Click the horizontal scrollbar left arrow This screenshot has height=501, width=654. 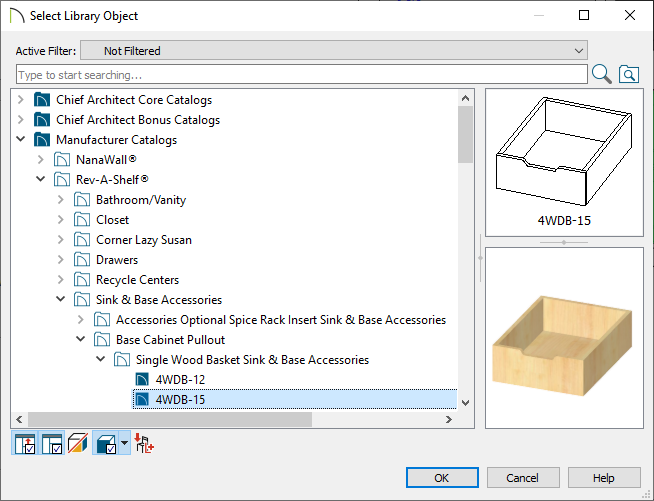(19, 419)
